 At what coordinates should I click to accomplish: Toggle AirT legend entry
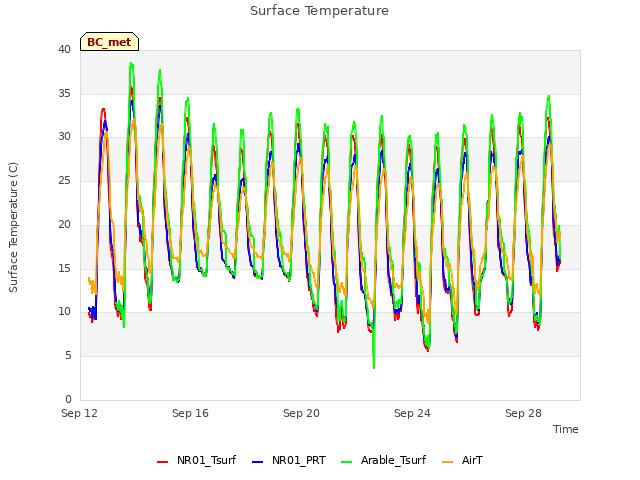click(462, 460)
